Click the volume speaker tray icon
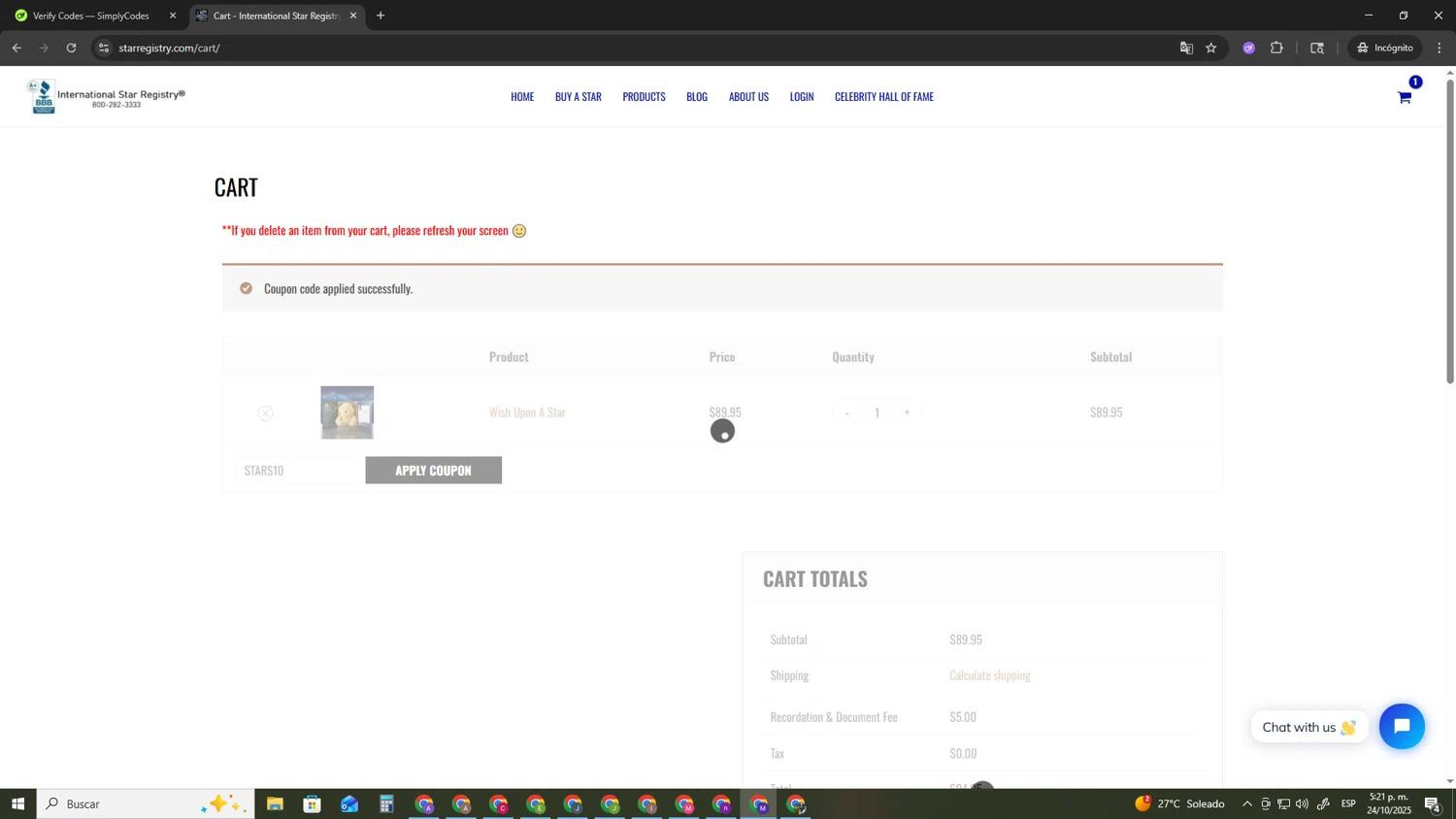The image size is (1456, 819). [1303, 803]
